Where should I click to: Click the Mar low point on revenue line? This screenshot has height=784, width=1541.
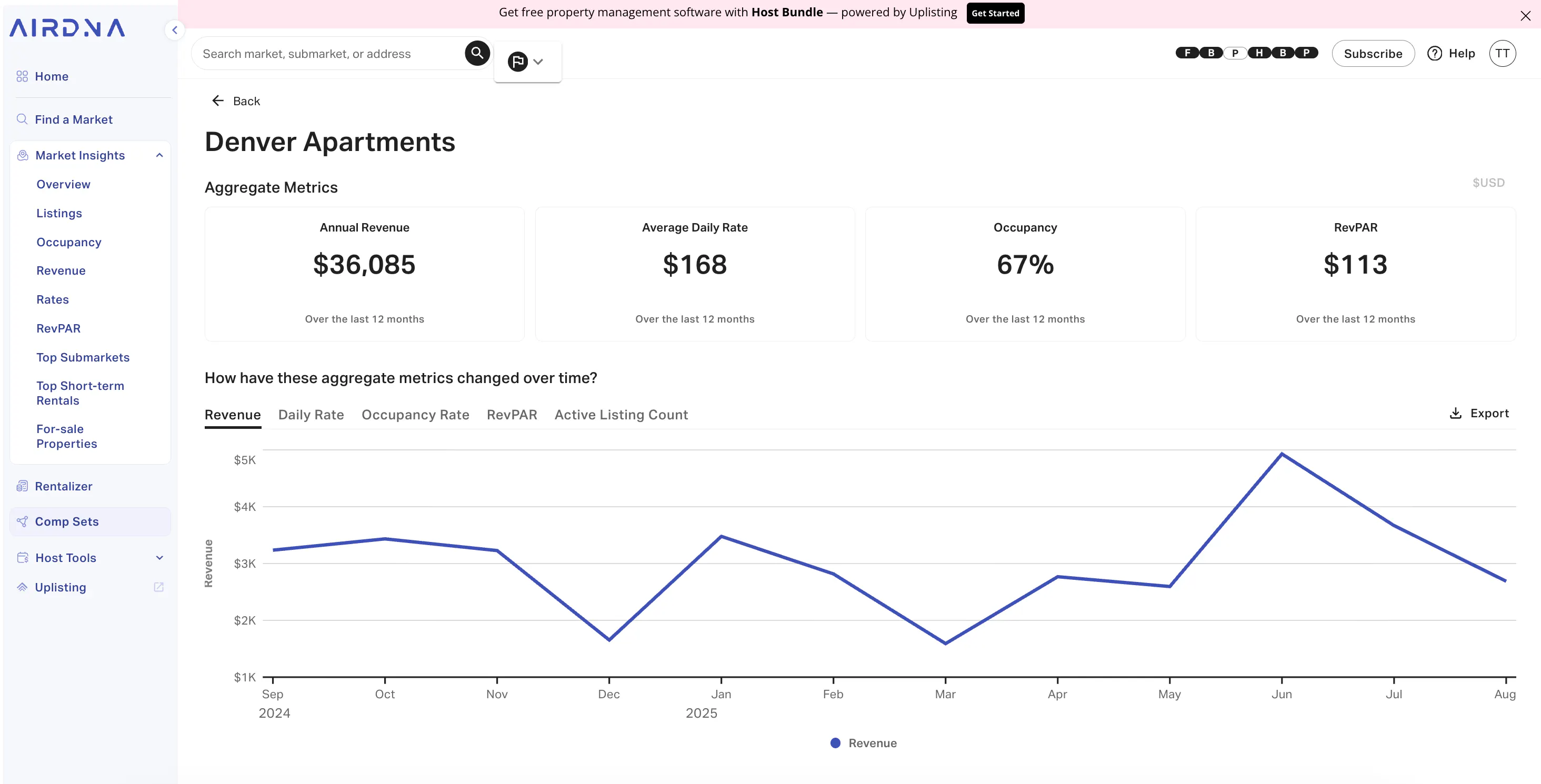point(945,644)
